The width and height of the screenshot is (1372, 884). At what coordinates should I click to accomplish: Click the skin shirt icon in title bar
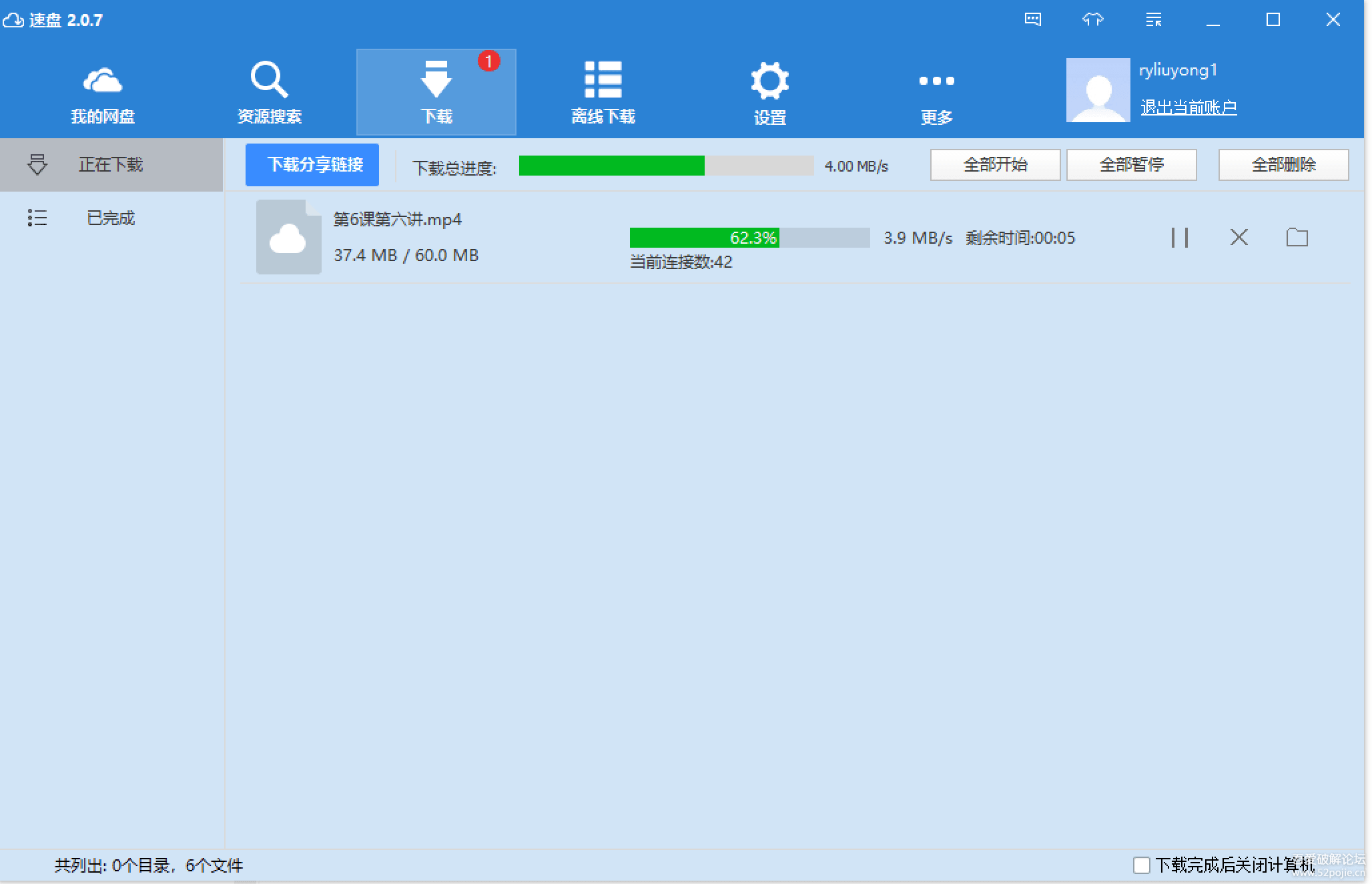[x=1092, y=19]
